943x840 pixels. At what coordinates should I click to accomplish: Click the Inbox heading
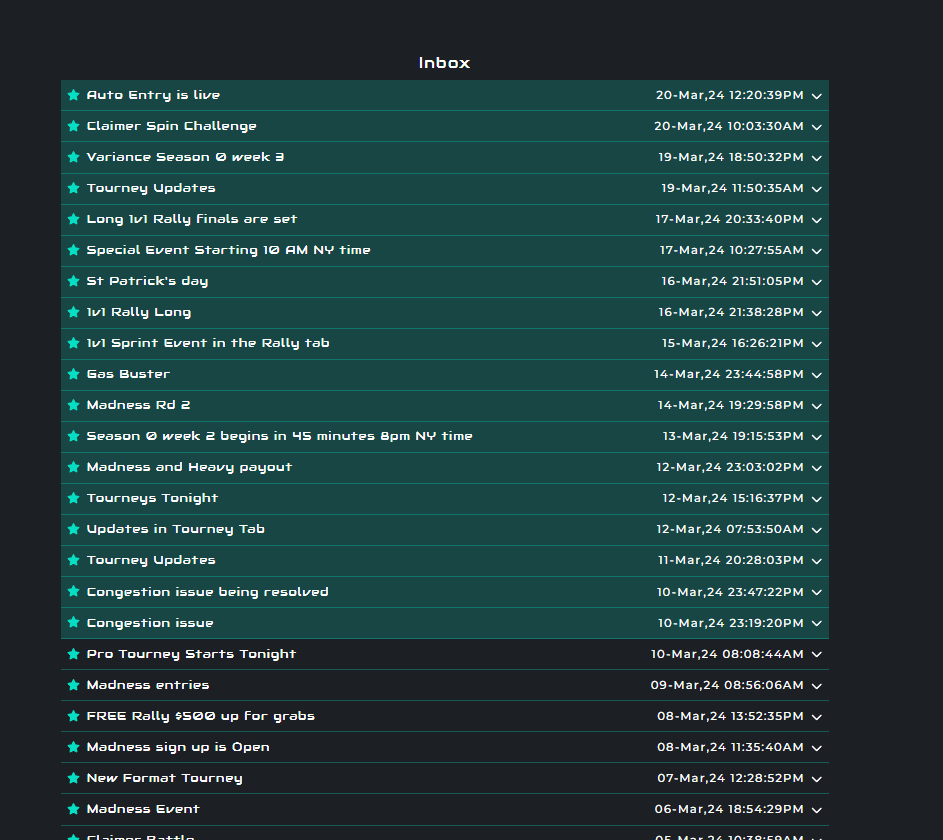[x=444, y=62]
